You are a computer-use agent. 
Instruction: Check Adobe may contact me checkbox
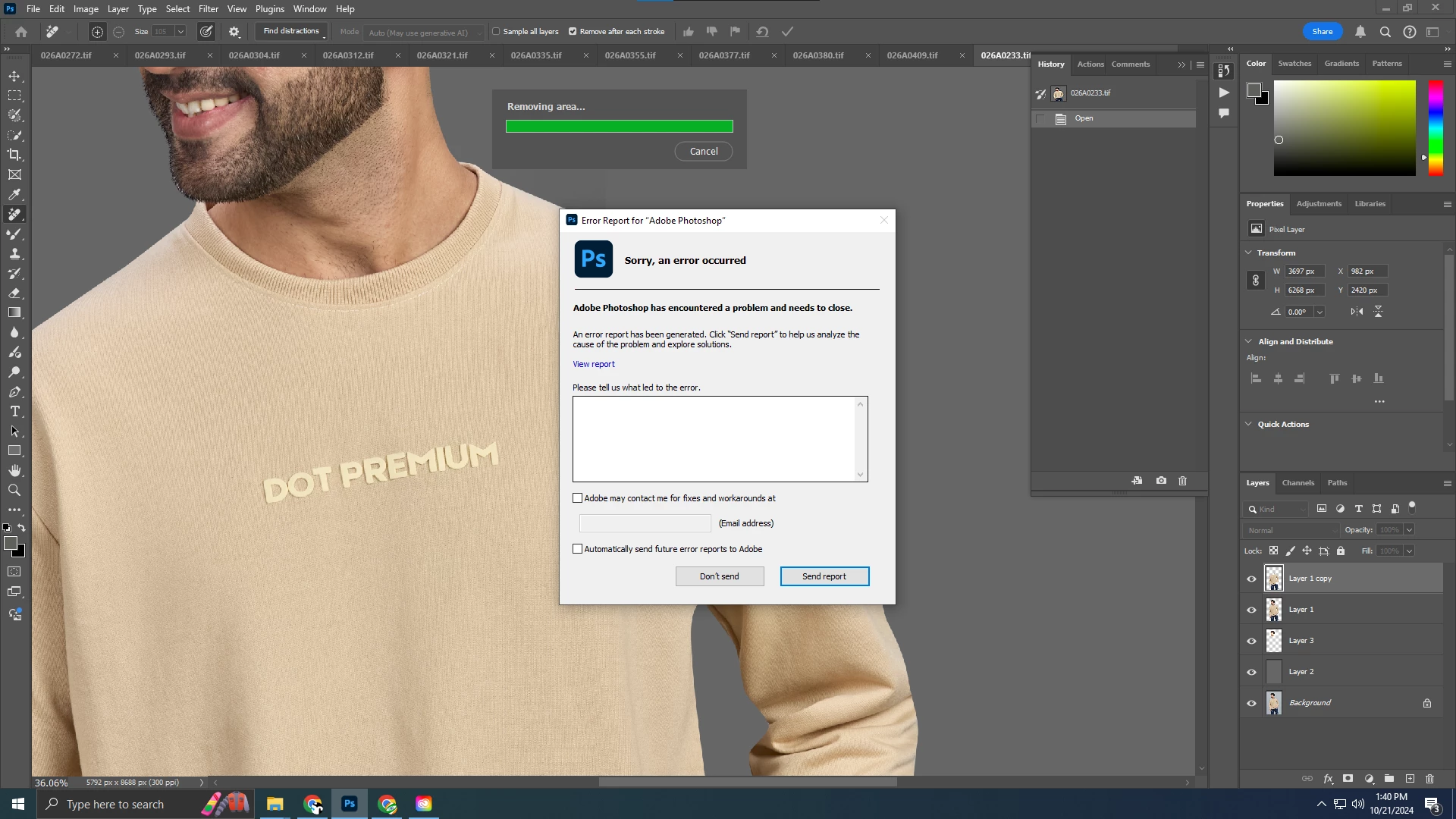click(x=578, y=498)
